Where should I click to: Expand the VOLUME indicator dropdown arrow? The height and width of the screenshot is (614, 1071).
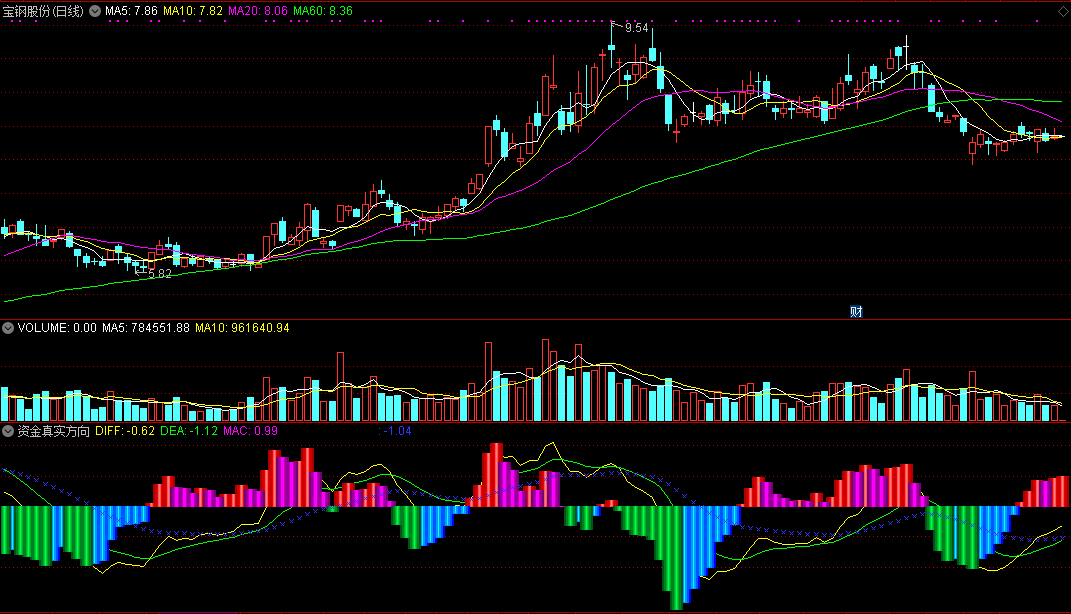[x=8, y=328]
